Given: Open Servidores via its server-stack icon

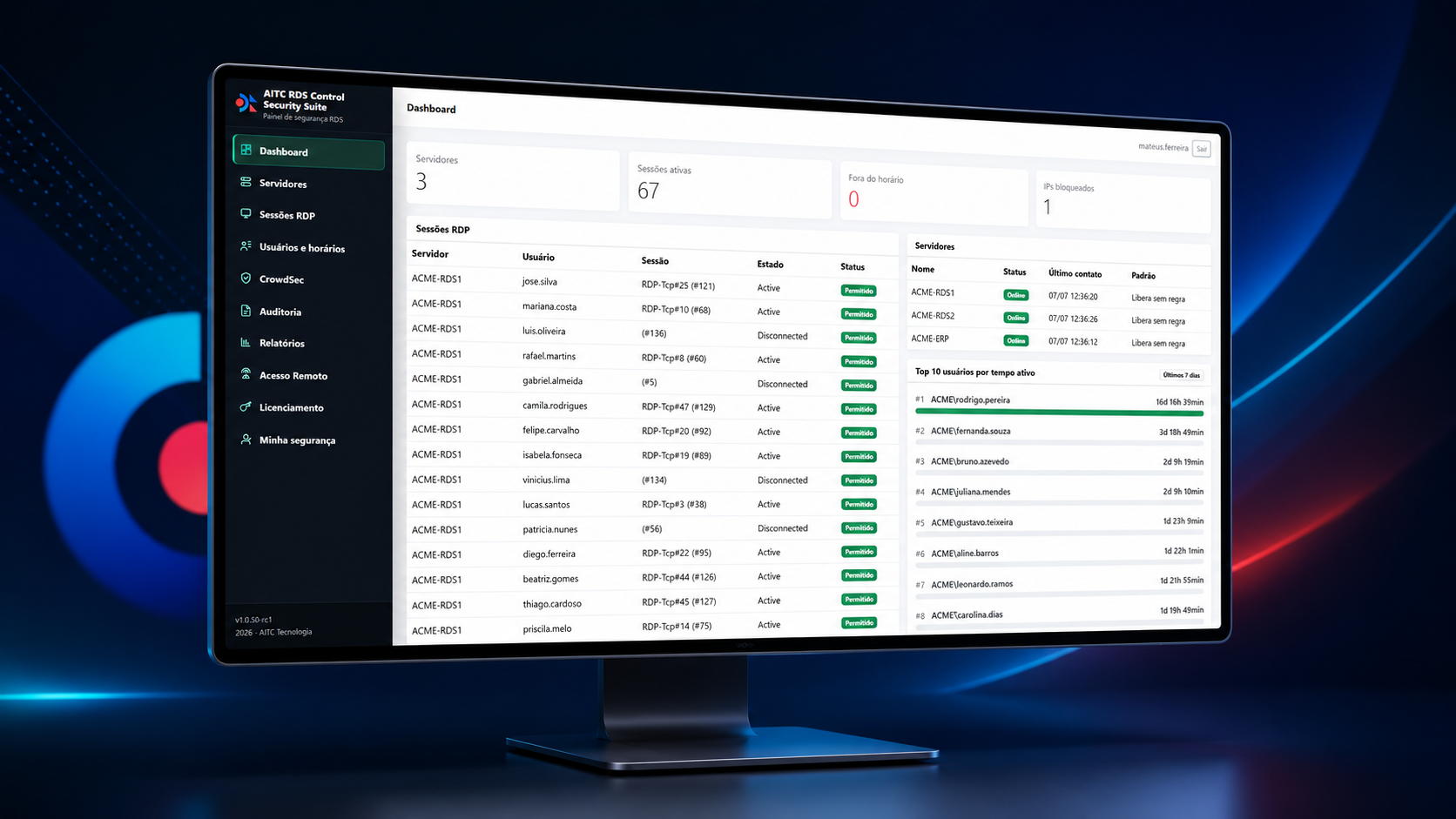Looking at the screenshot, I should point(246,182).
